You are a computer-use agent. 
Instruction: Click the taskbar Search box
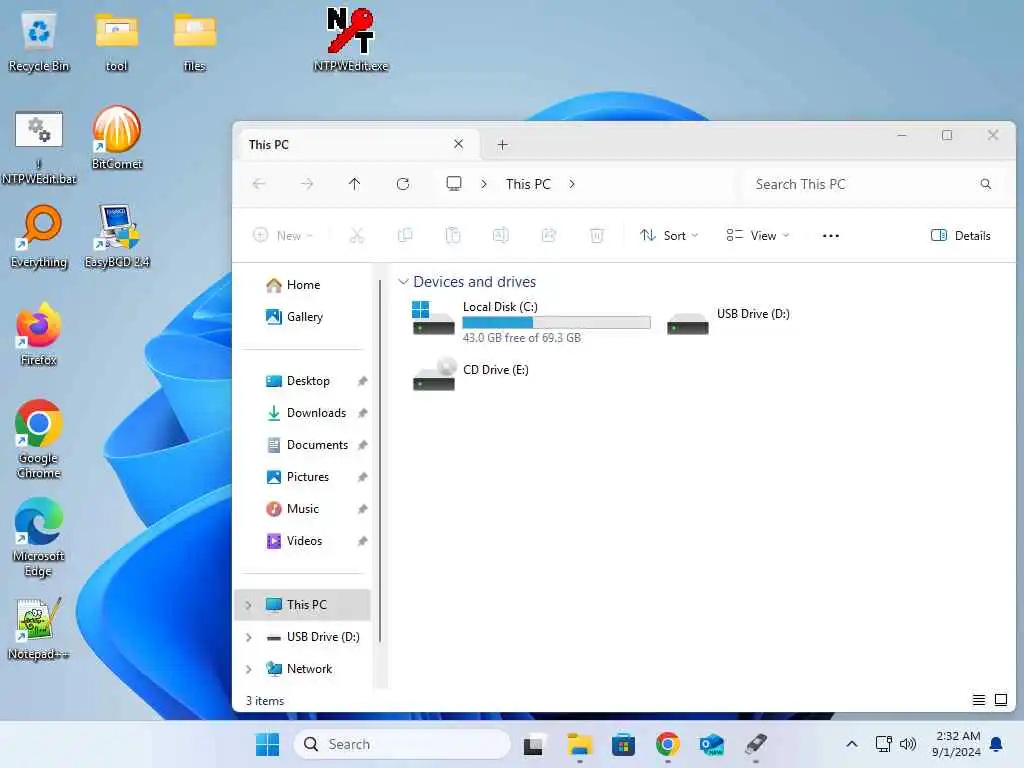(402, 744)
